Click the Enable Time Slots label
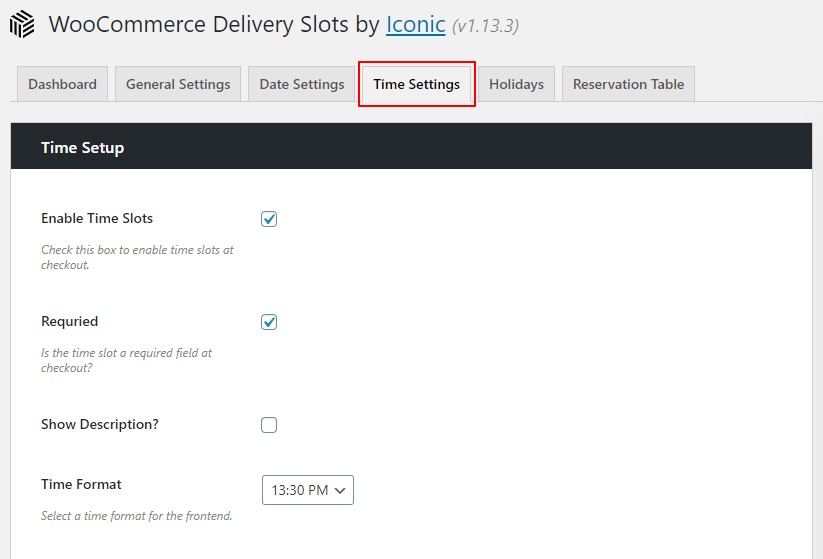Image resolution: width=823 pixels, height=559 pixels. [97, 218]
